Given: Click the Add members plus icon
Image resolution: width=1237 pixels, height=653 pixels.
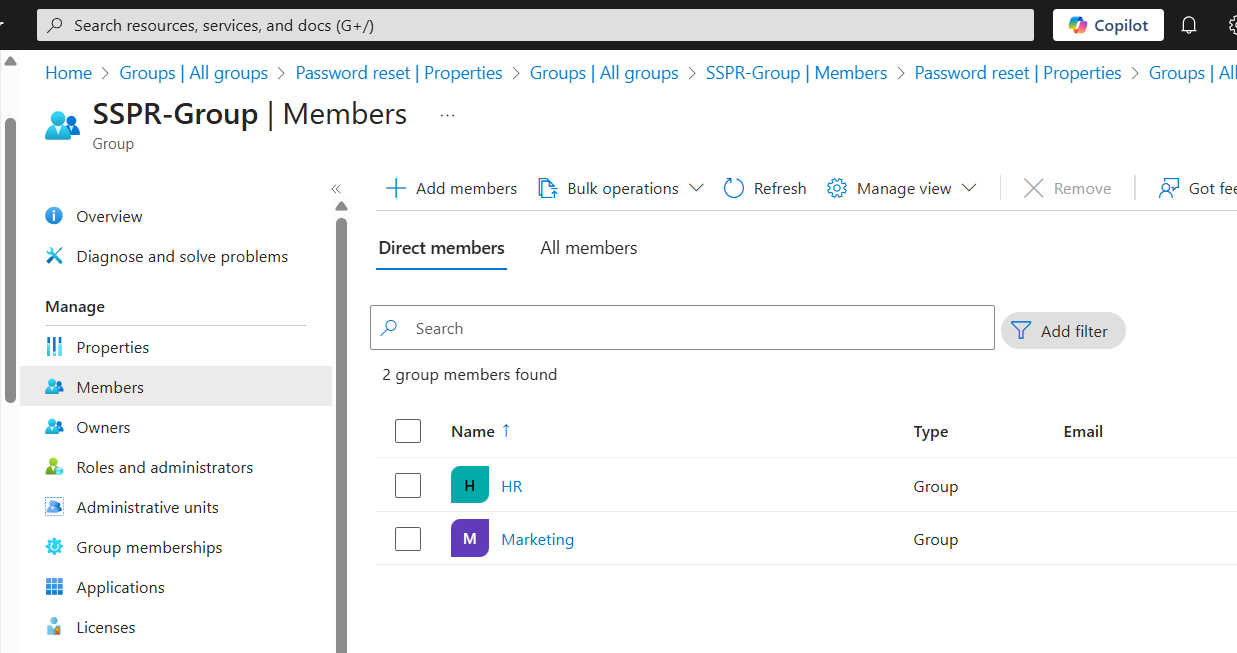Looking at the screenshot, I should coord(396,188).
